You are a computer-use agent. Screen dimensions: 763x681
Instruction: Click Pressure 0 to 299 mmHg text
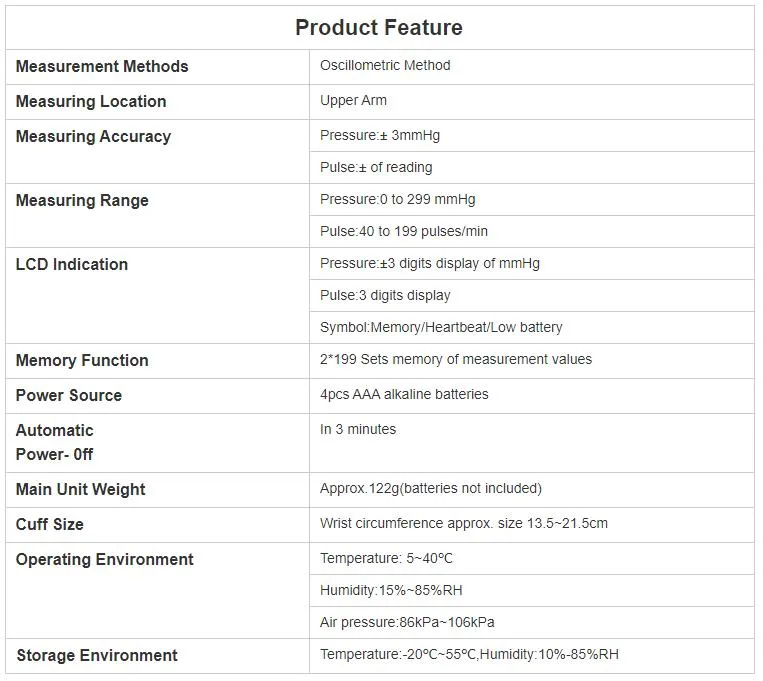point(398,200)
